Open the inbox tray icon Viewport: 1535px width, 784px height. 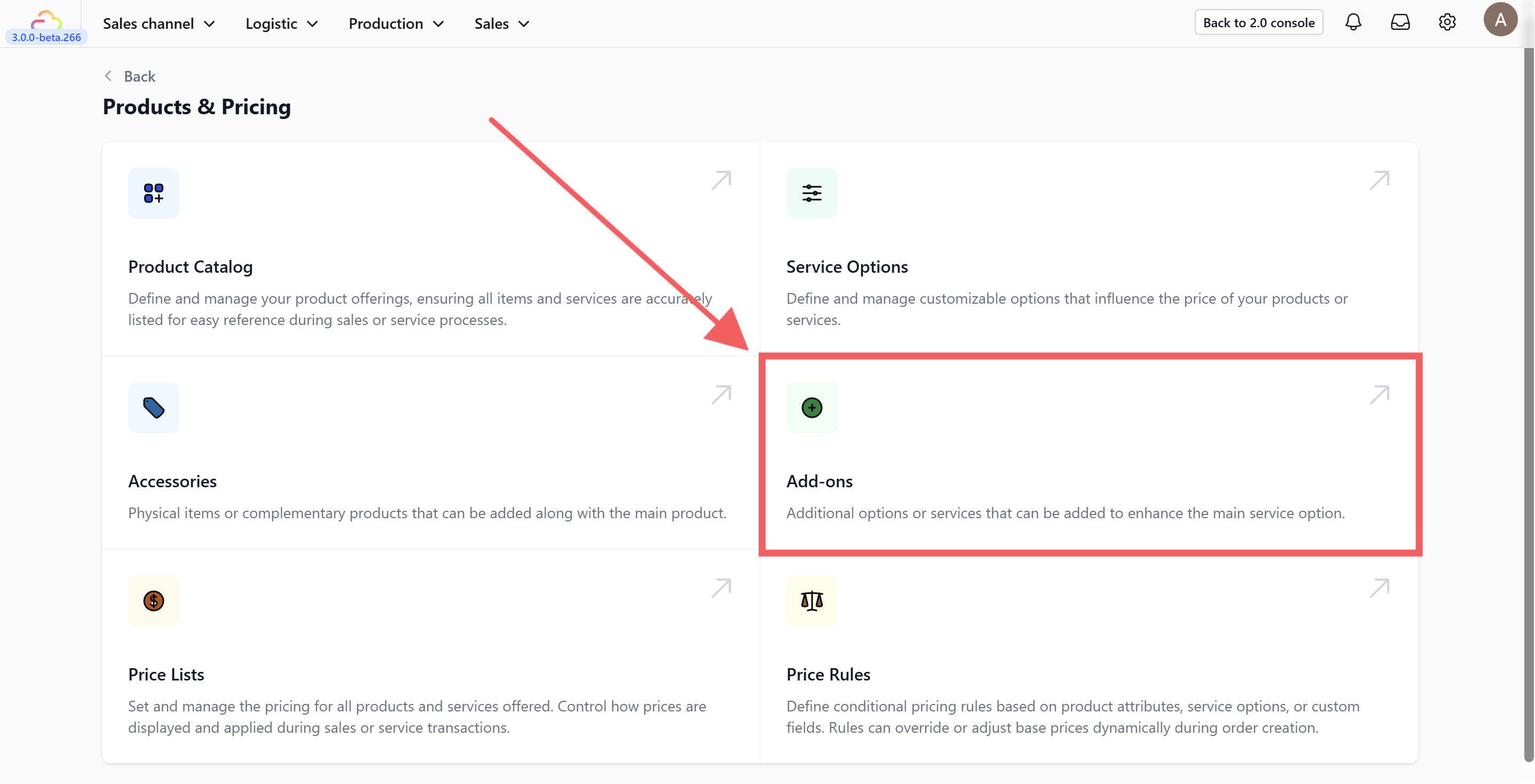point(1400,22)
